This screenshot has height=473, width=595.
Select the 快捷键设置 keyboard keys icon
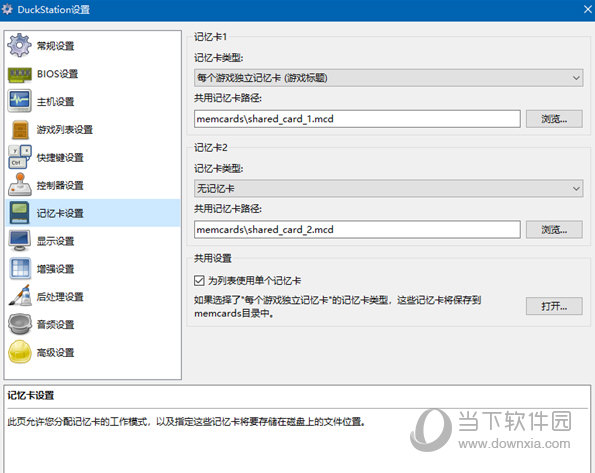coord(19,157)
